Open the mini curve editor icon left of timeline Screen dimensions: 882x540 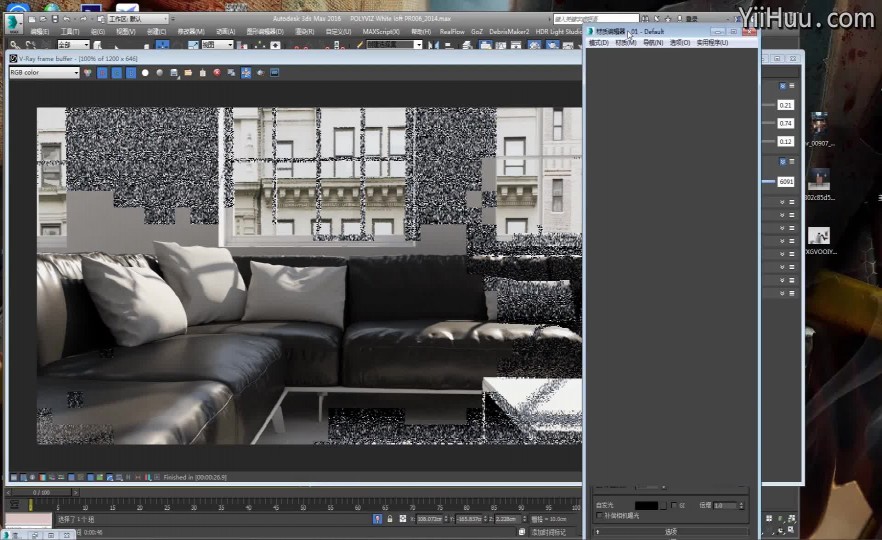point(15,505)
